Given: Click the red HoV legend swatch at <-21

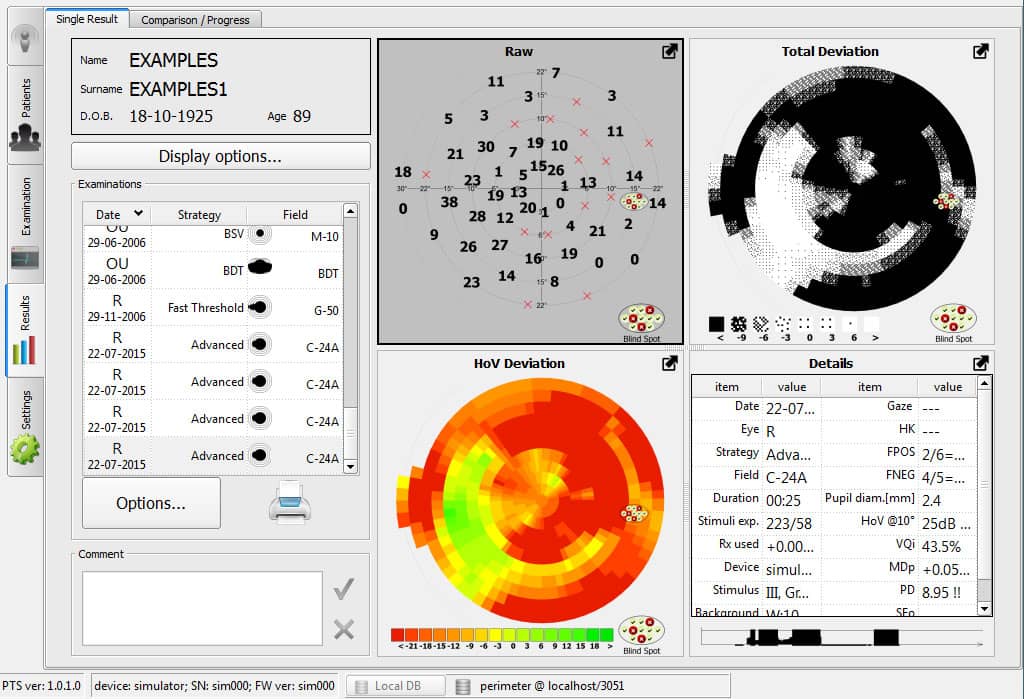Looking at the screenshot, I should point(398,634).
